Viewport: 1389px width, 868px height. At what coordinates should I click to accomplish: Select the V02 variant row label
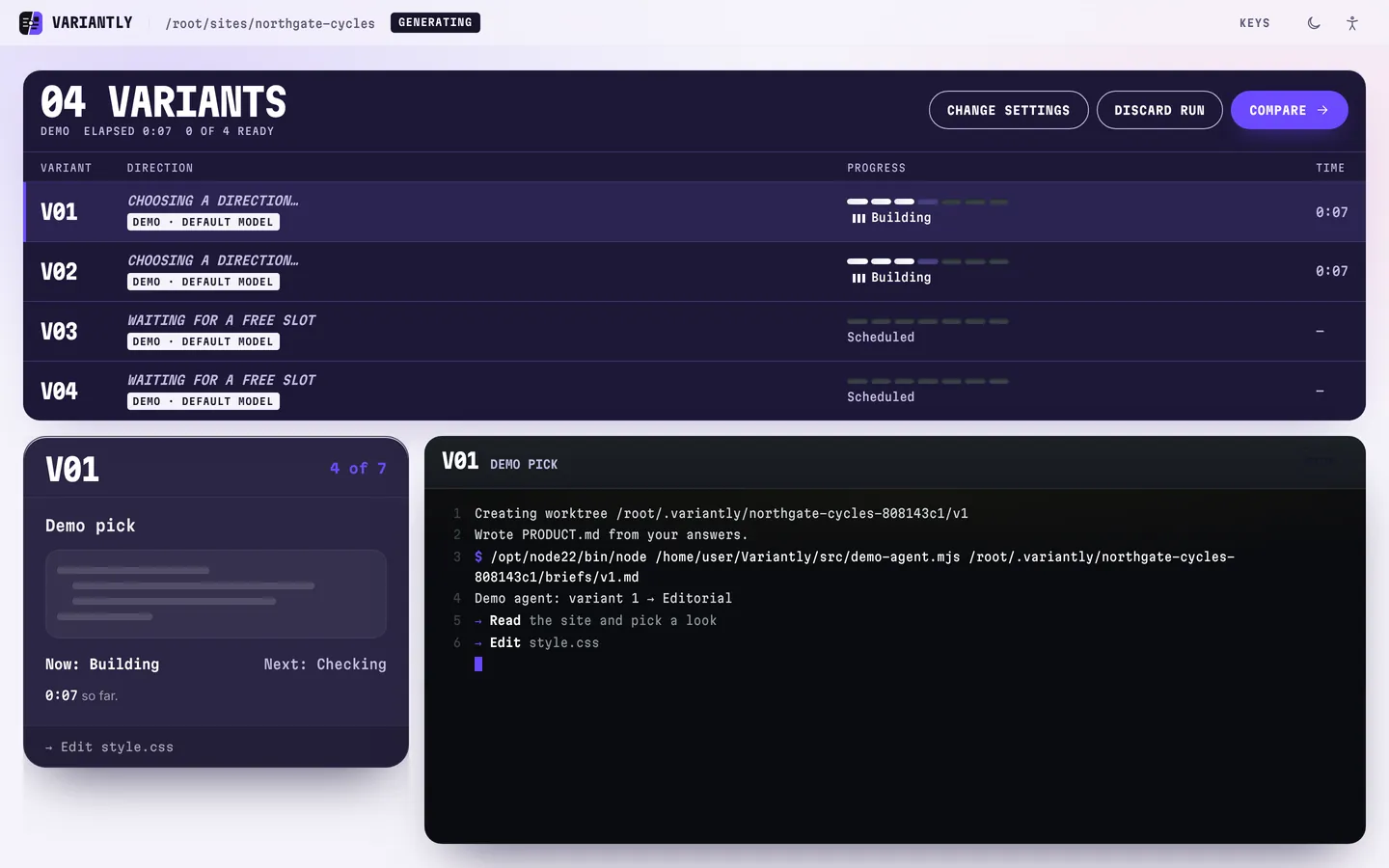59,272
